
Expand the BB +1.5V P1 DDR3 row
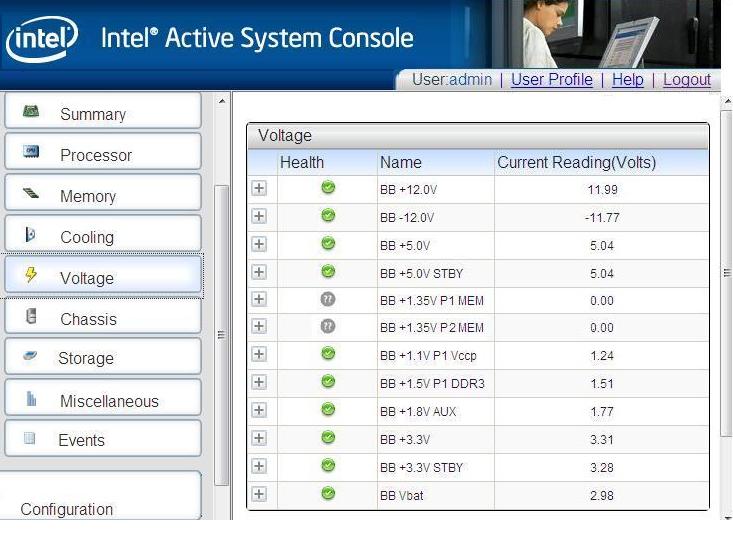click(259, 382)
